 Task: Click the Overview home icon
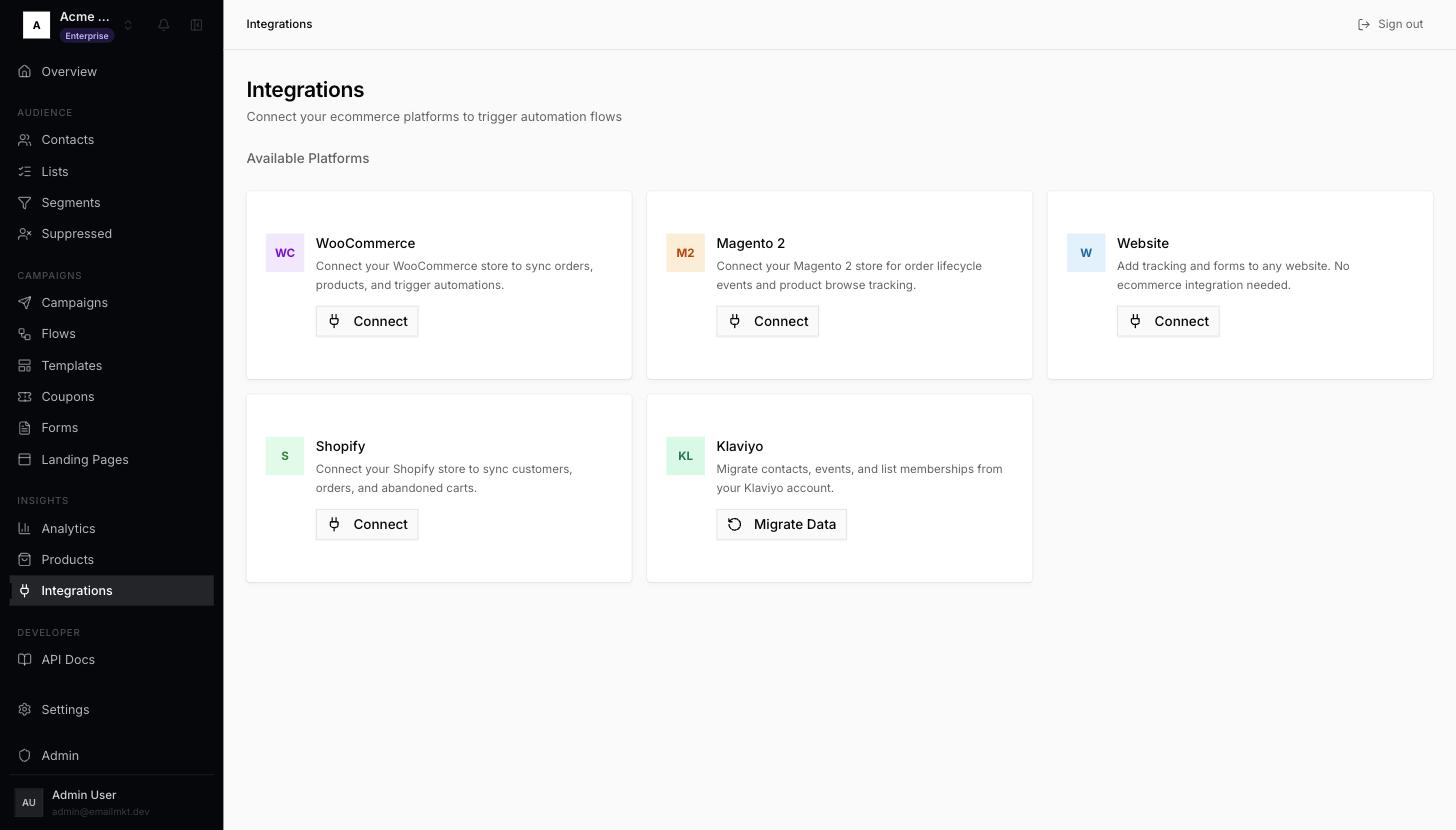click(25, 72)
